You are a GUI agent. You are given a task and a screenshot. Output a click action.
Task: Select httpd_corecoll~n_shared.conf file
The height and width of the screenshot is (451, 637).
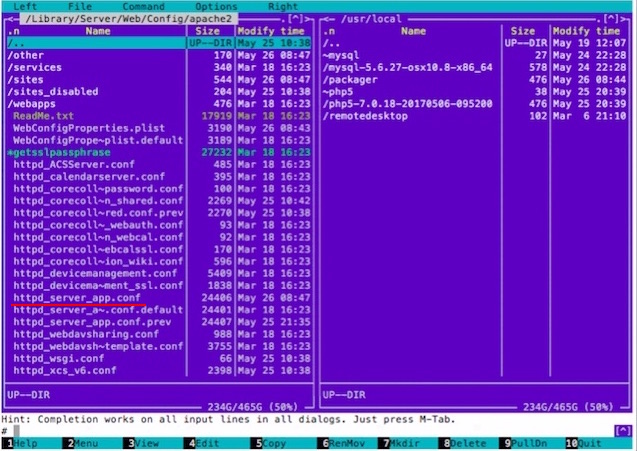click(159, 201)
